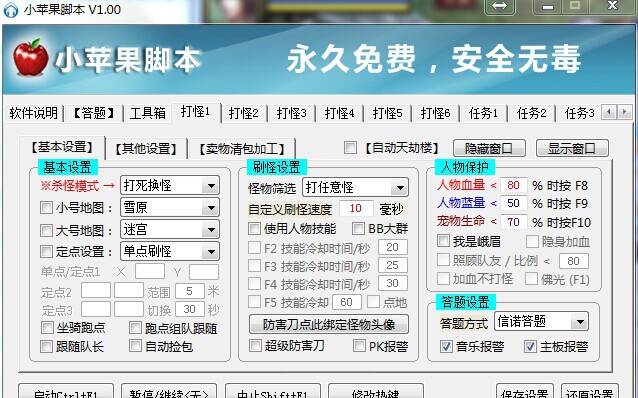The height and width of the screenshot is (398, 638).
Task: Switch to 【答题】 tab
Action: pyautogui.click(x=94, y=113)
